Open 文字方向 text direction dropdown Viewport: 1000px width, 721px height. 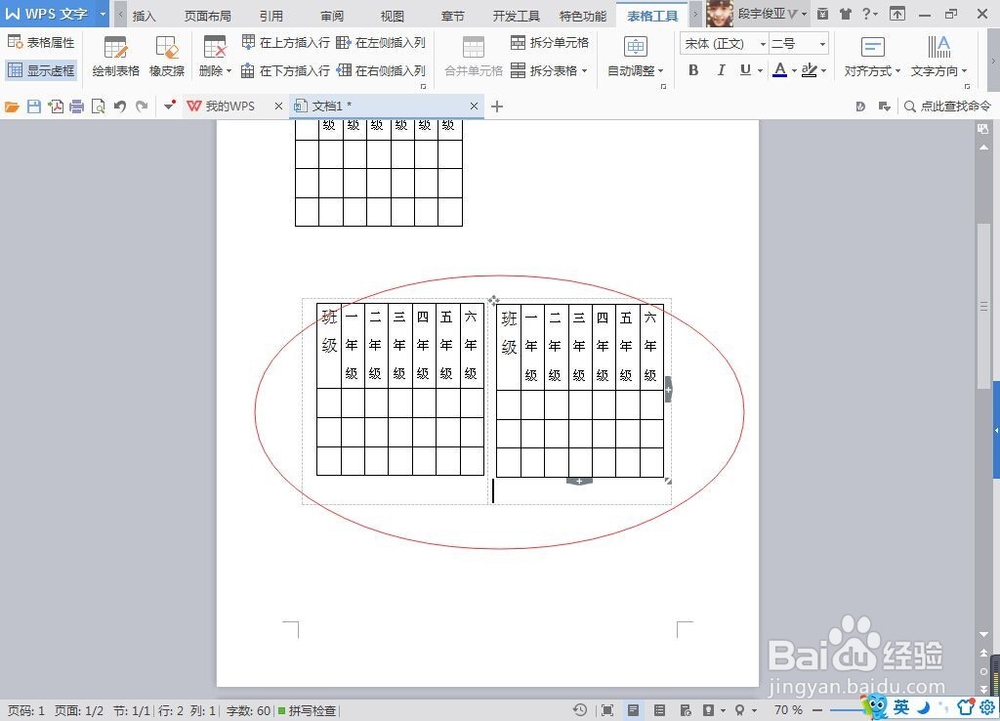click(x=939, y=57)
